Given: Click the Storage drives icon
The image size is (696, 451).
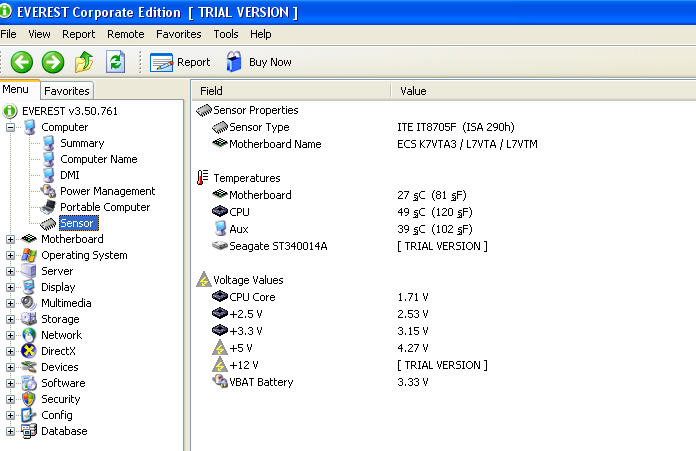Looking at the screenshot, I should [29, 319].
